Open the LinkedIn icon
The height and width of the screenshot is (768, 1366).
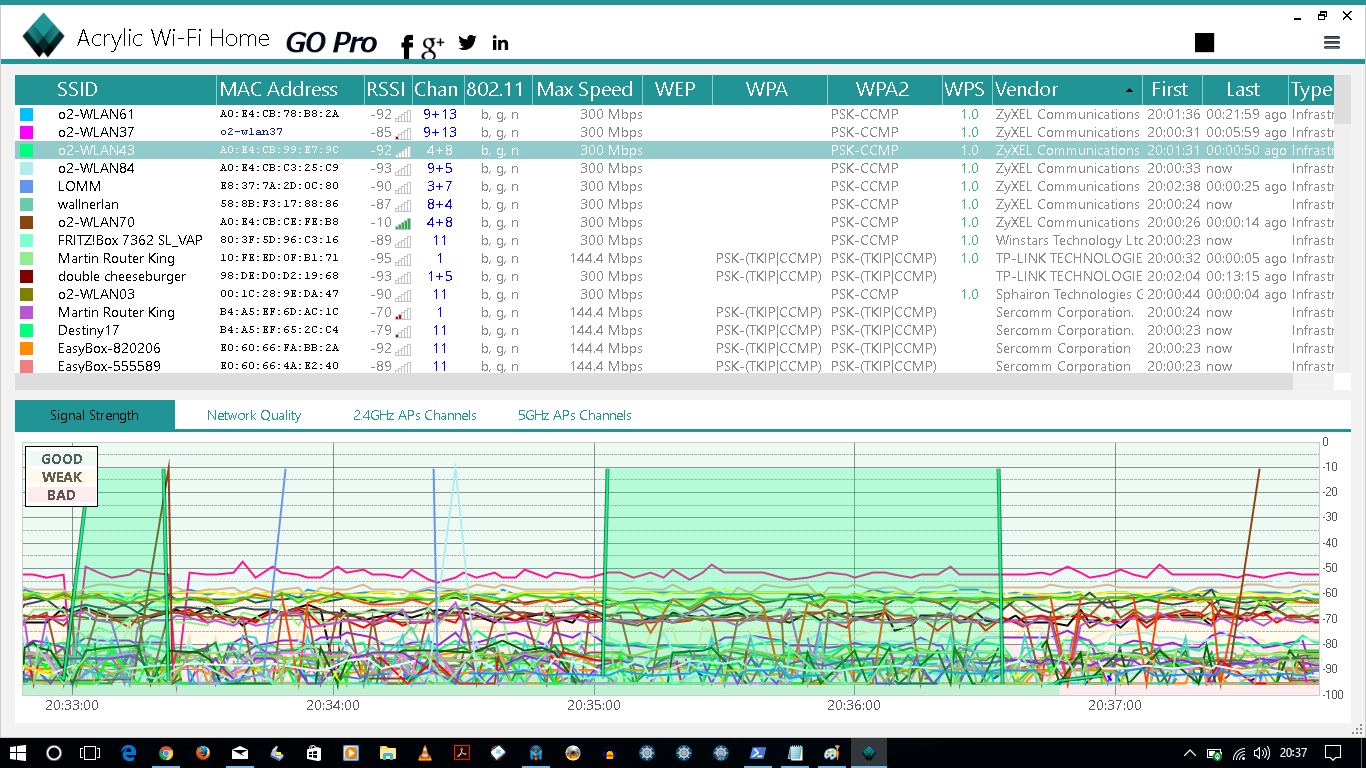coord(500,42)
